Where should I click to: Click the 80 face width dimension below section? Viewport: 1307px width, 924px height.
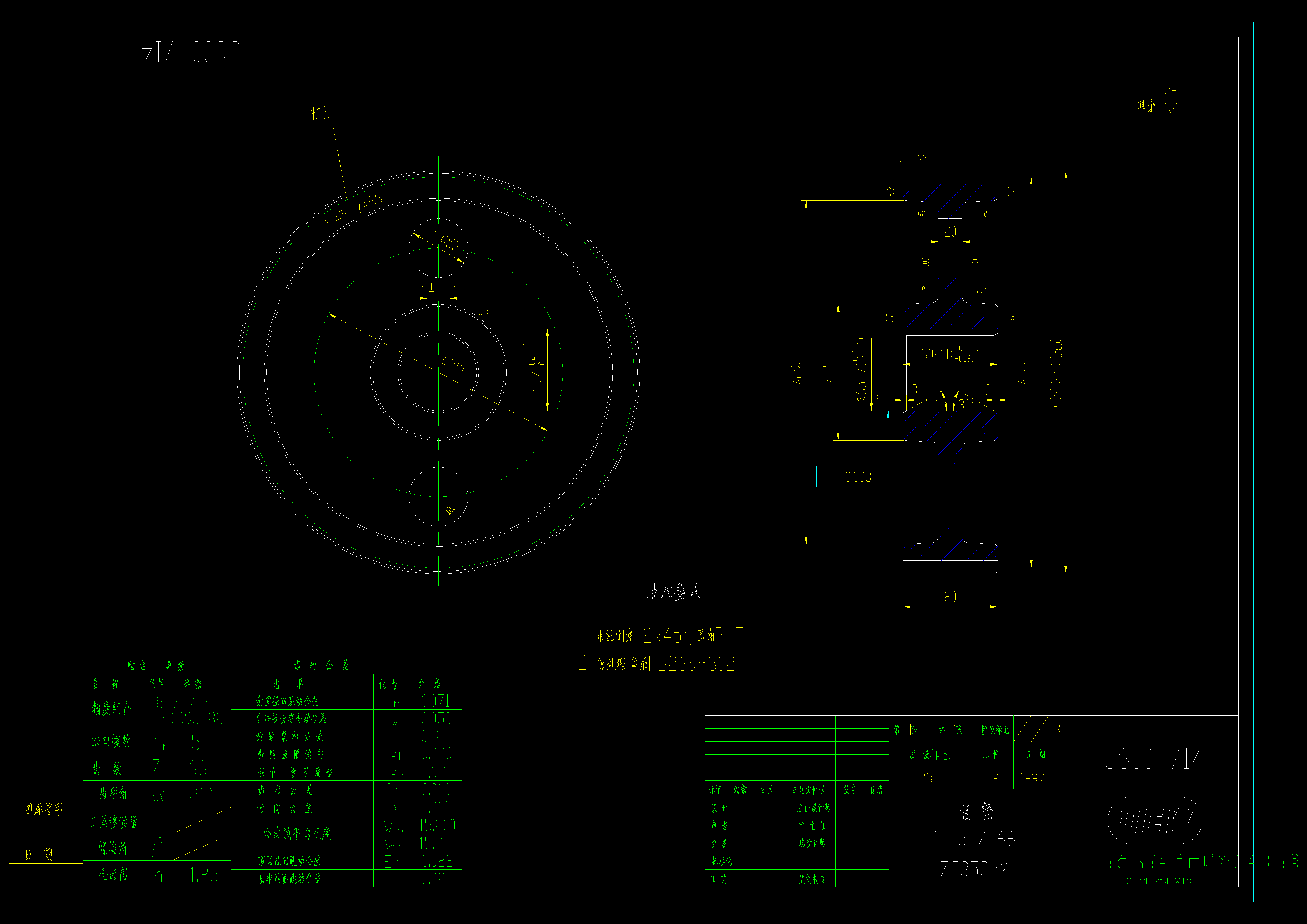950,597
